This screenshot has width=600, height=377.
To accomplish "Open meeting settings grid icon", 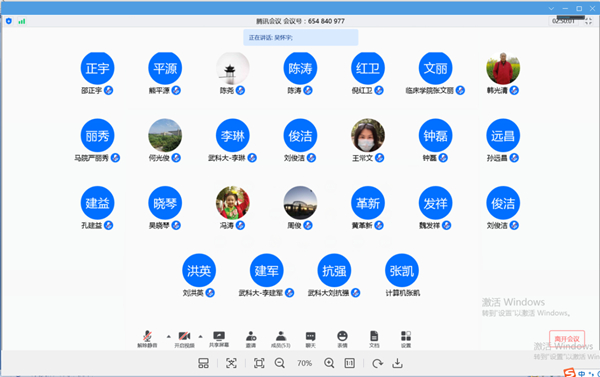I will pyautogui.click(x=406, y=339).
